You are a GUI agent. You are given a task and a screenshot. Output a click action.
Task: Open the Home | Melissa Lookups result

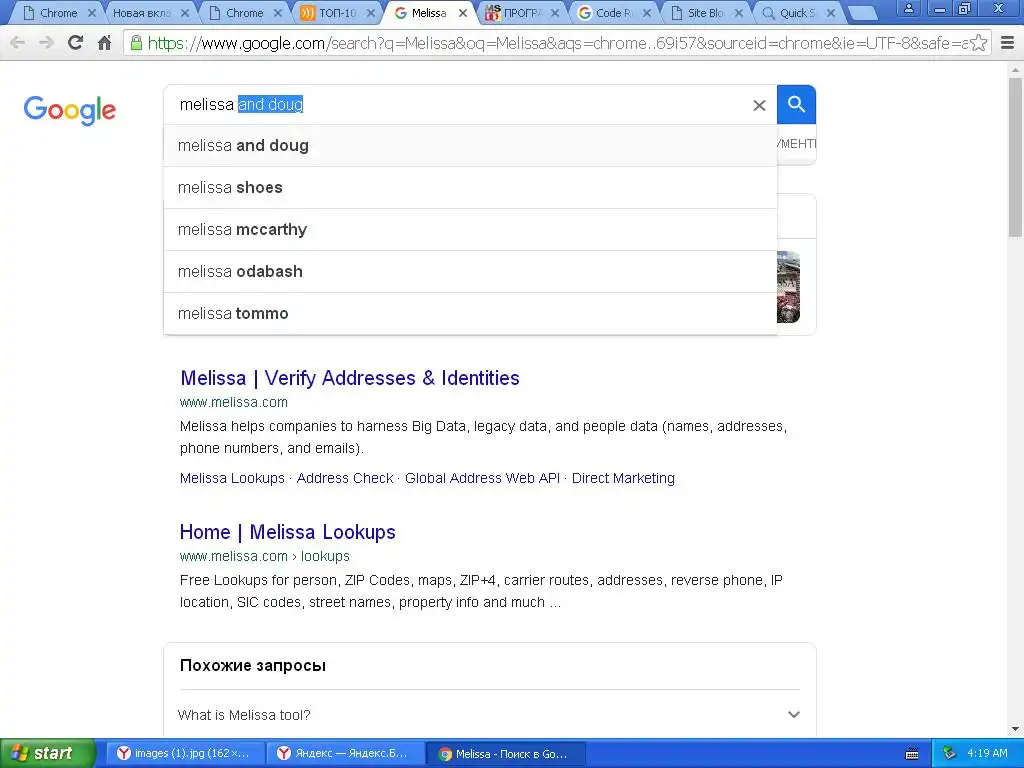pos(288,532)
